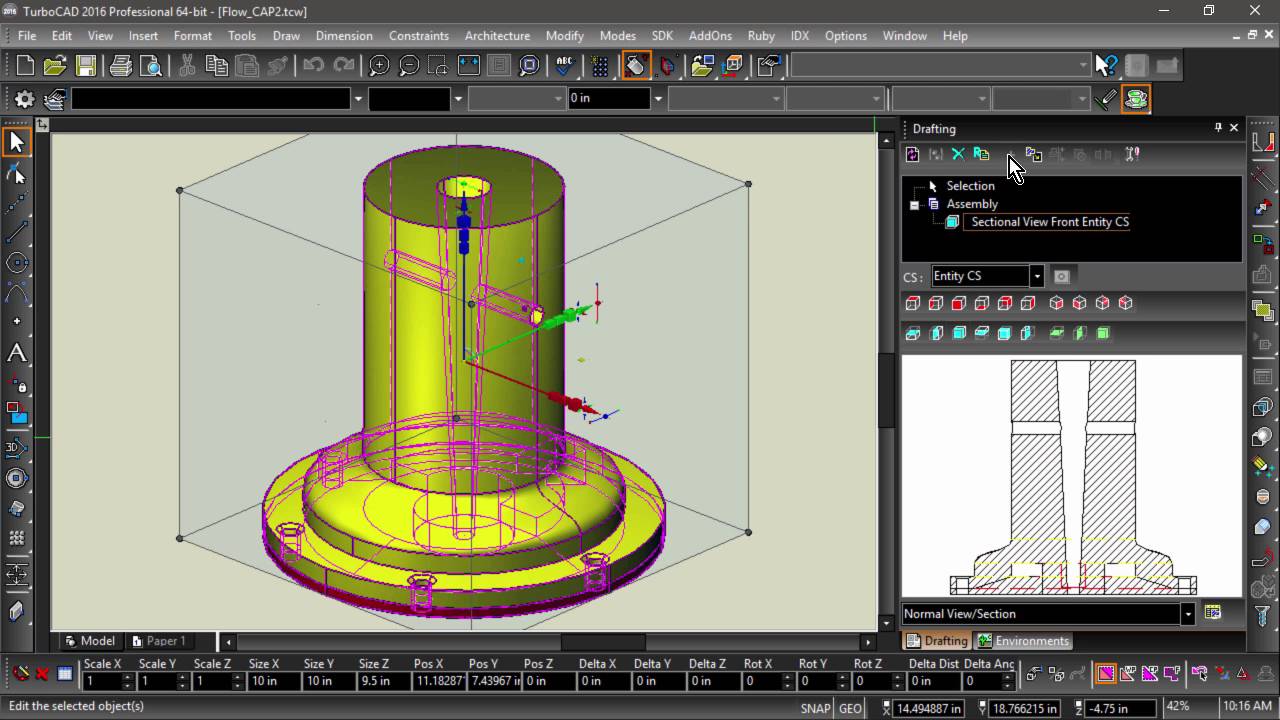
Task: Click first icon in Drafting palette toolbar
Action: 912,154
